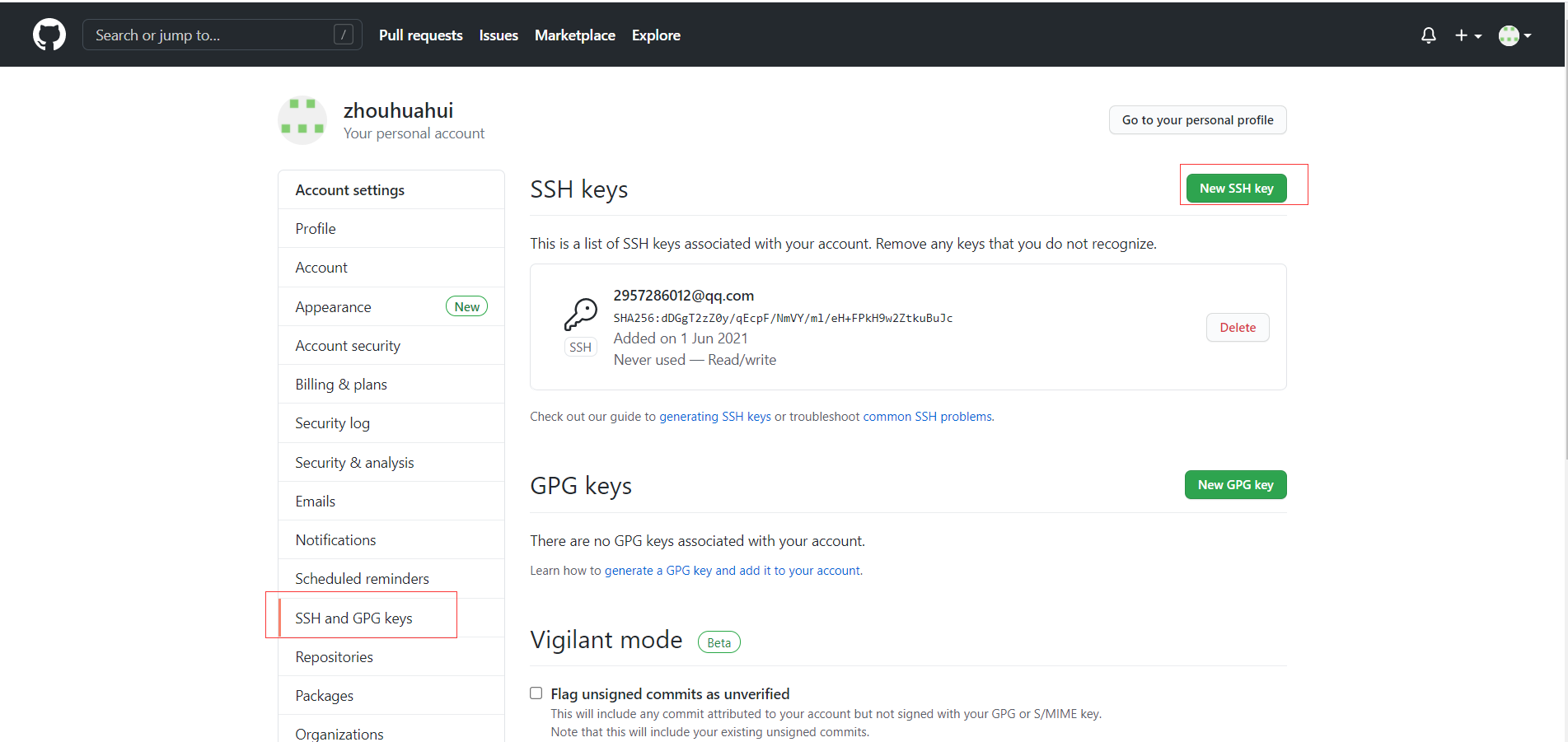Click the New badge next to Appearance
The width and height of the screenshot is (1568, 742).
tap(466, 306)
